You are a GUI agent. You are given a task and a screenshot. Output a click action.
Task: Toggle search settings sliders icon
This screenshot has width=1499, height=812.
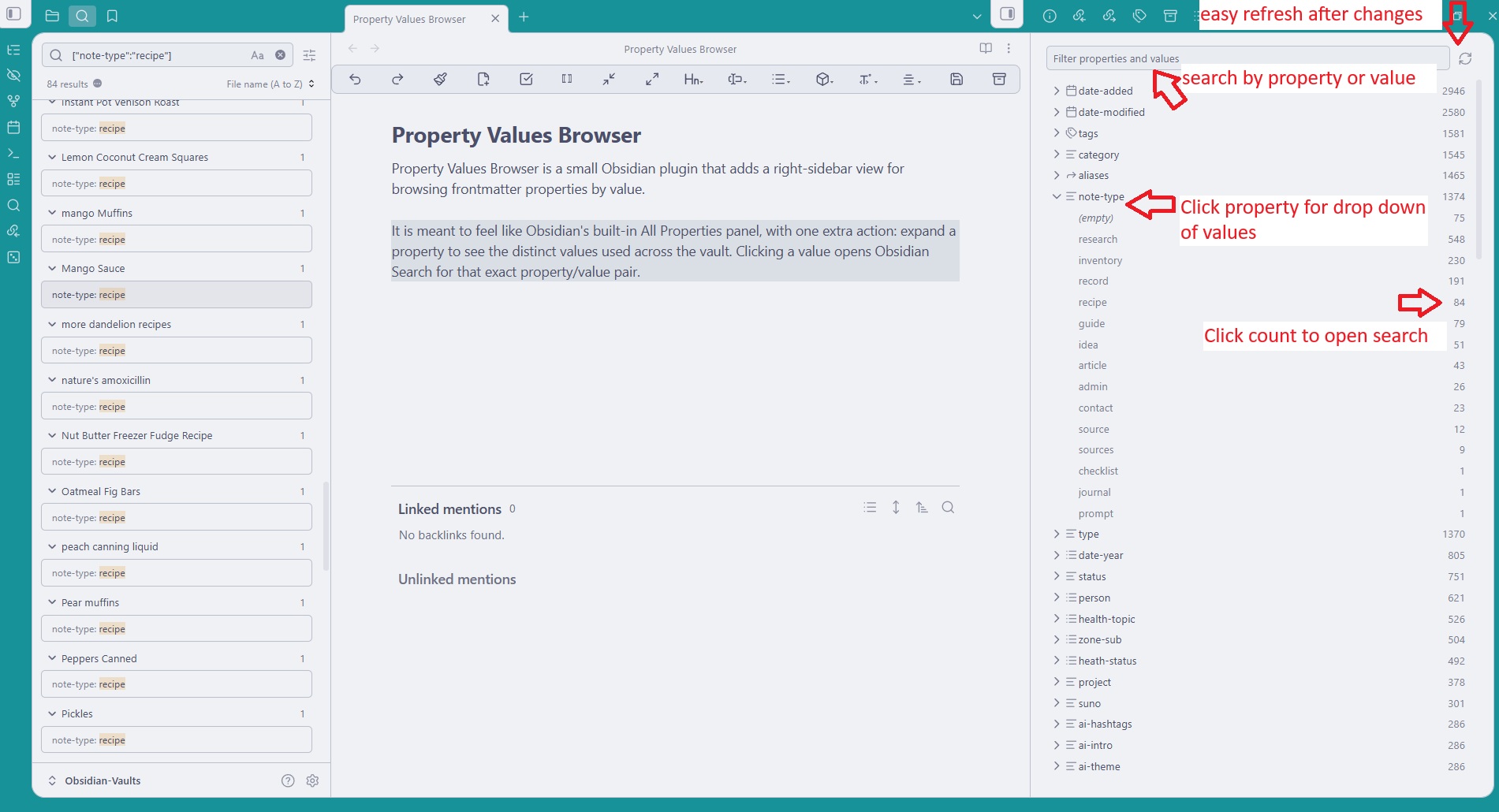(309, 55)
